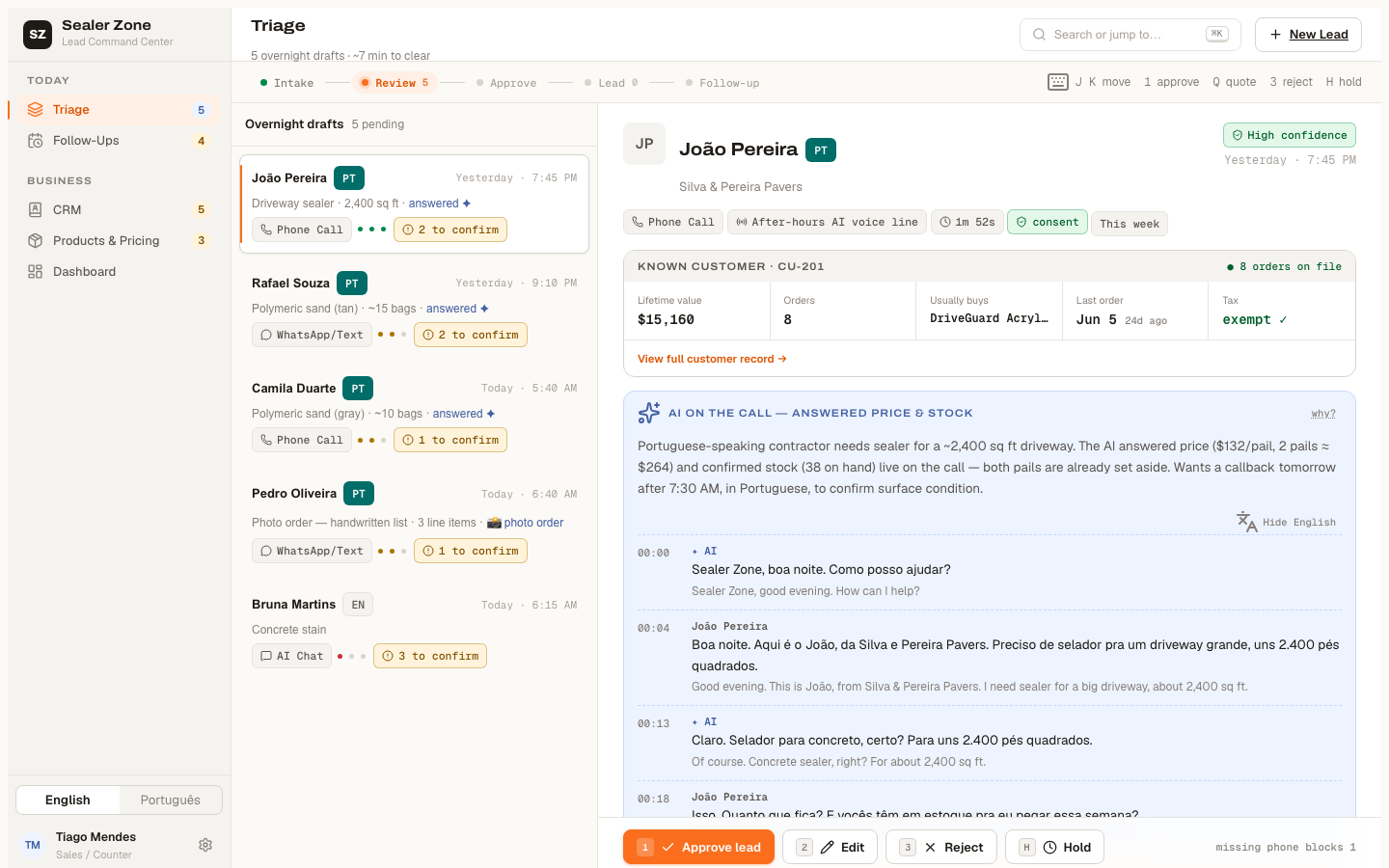
Task: Click the Approve lead button
Action: pyautogui.click(x=698, y=847)
